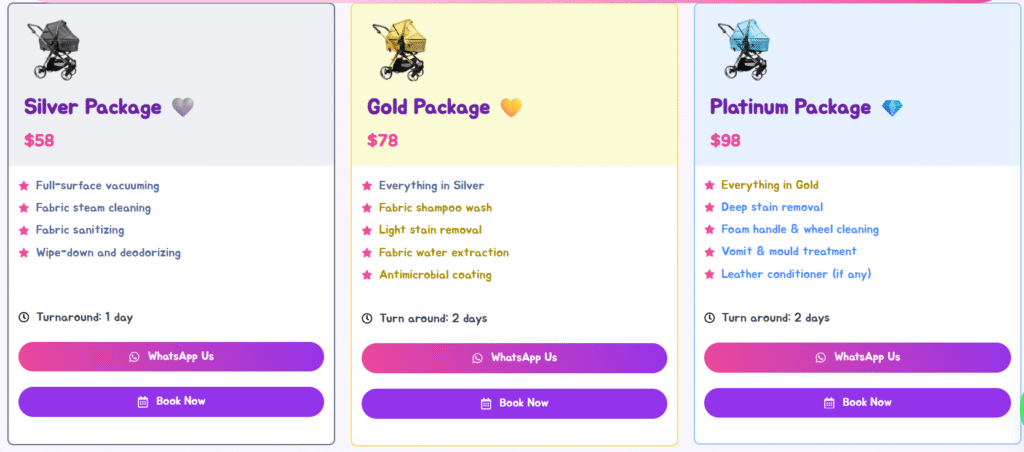Click the grey heart icon beside Silver Package

(182, 107)
